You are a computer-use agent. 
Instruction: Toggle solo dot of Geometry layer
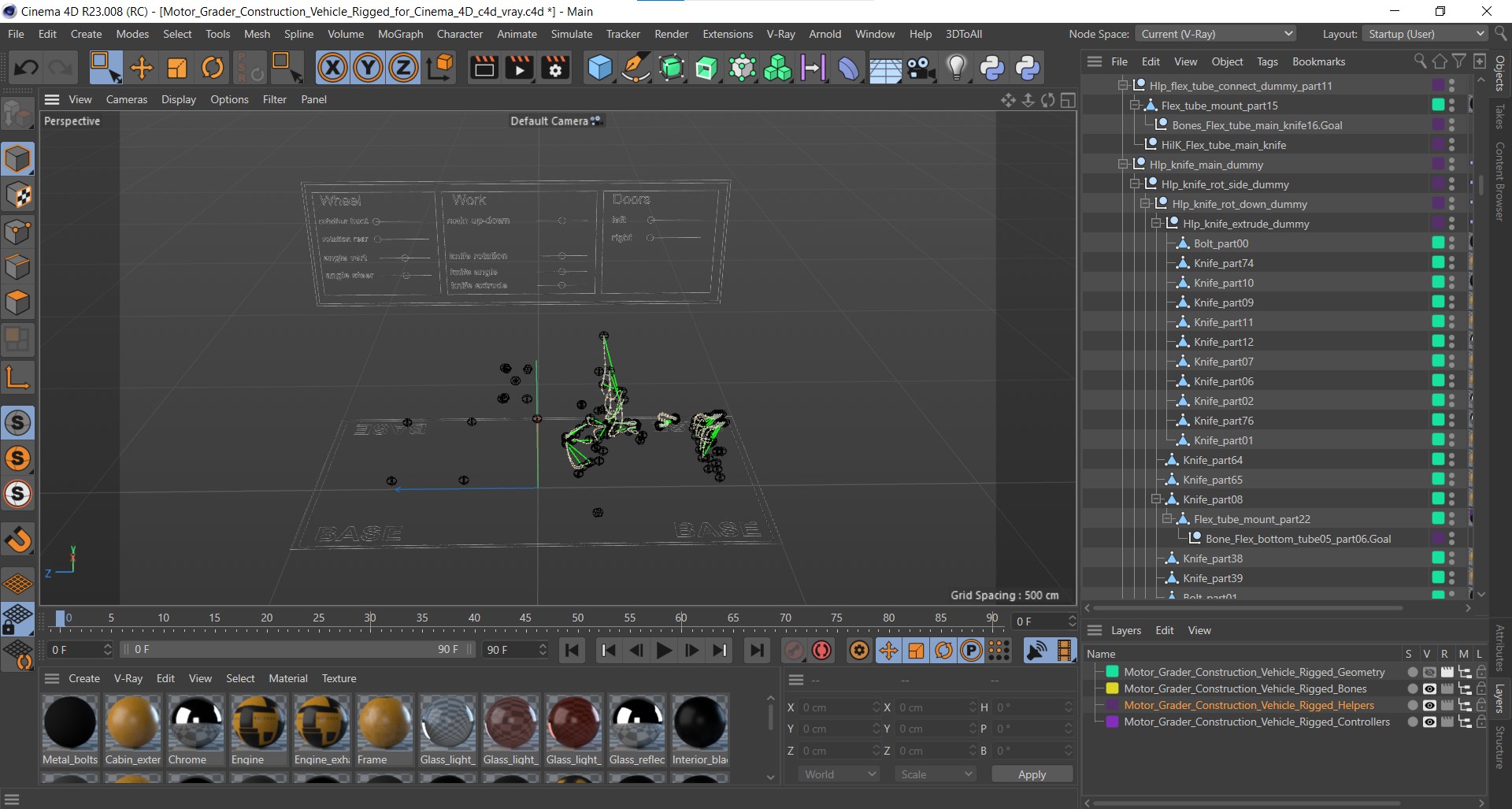click(x=1412, y=672)
